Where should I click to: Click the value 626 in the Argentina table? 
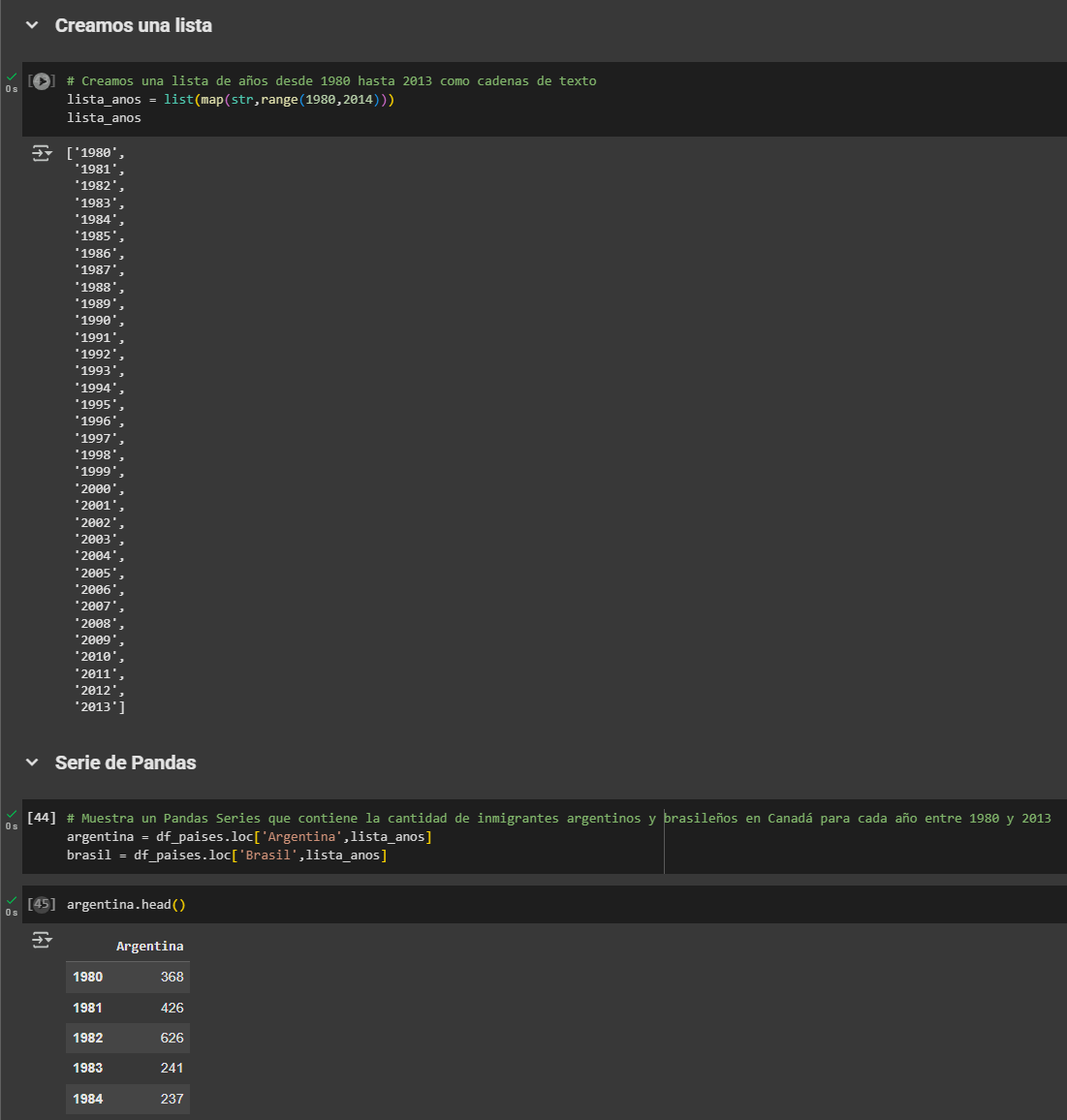173,1038
